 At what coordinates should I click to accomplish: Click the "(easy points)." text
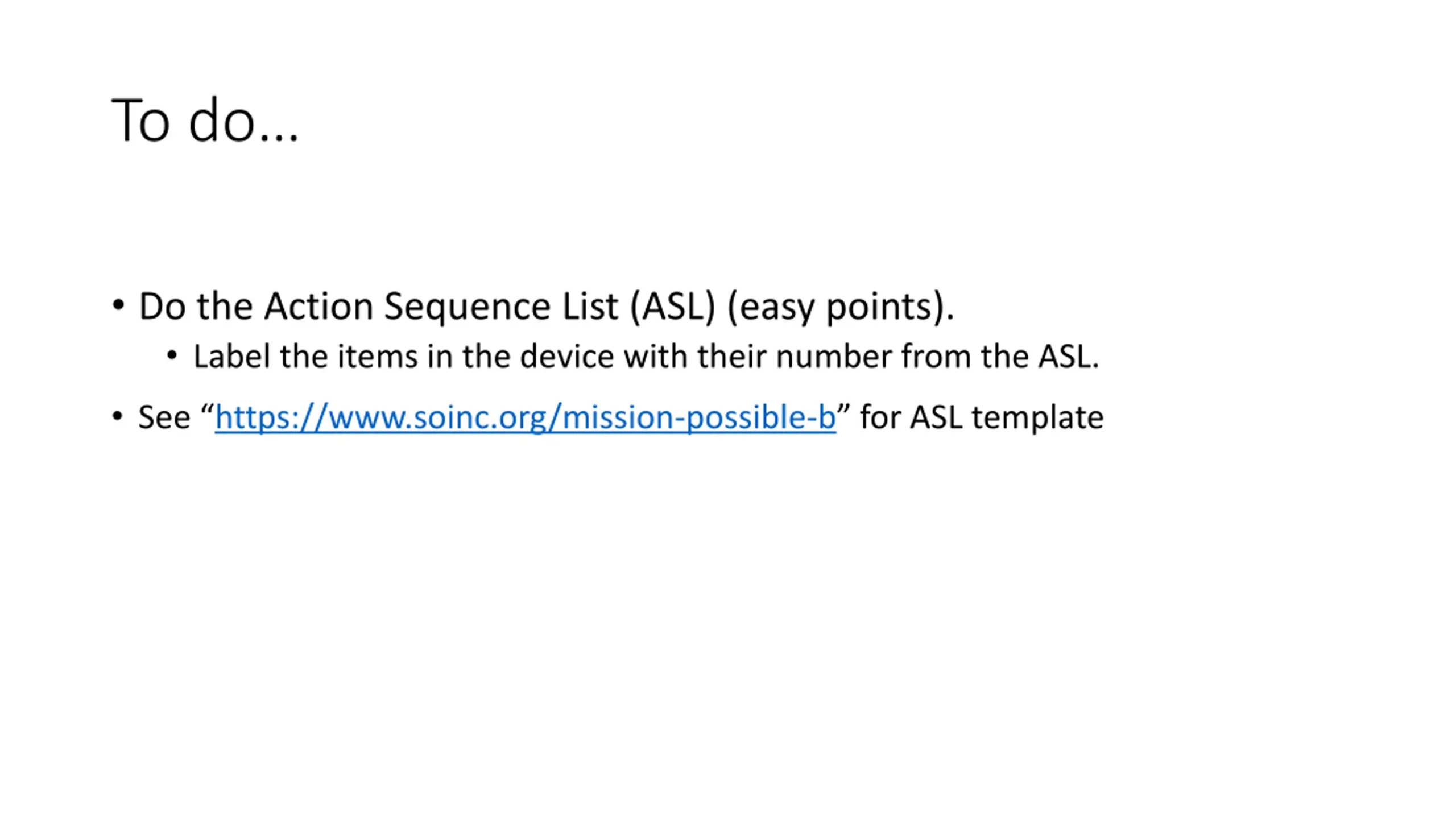841,307
